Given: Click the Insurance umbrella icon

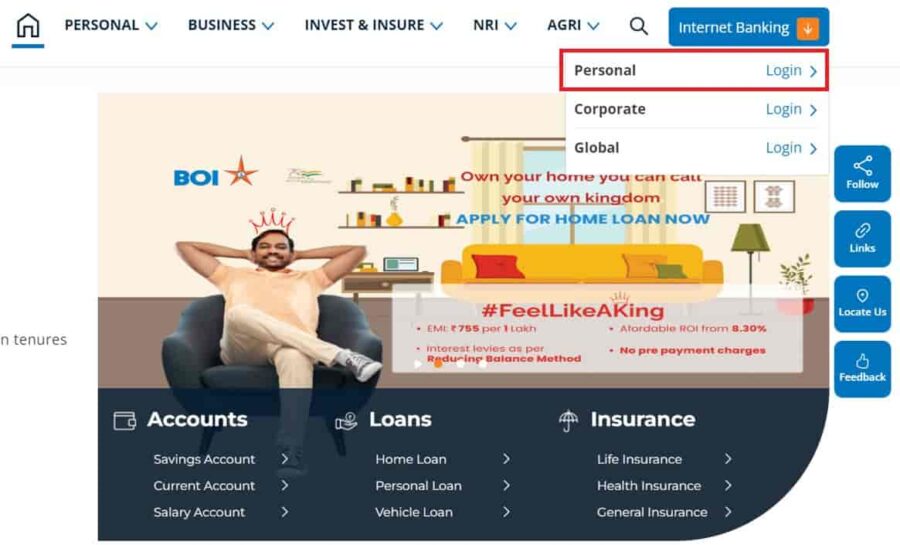Looking at the screenshot, I should [x=568, y=421].
